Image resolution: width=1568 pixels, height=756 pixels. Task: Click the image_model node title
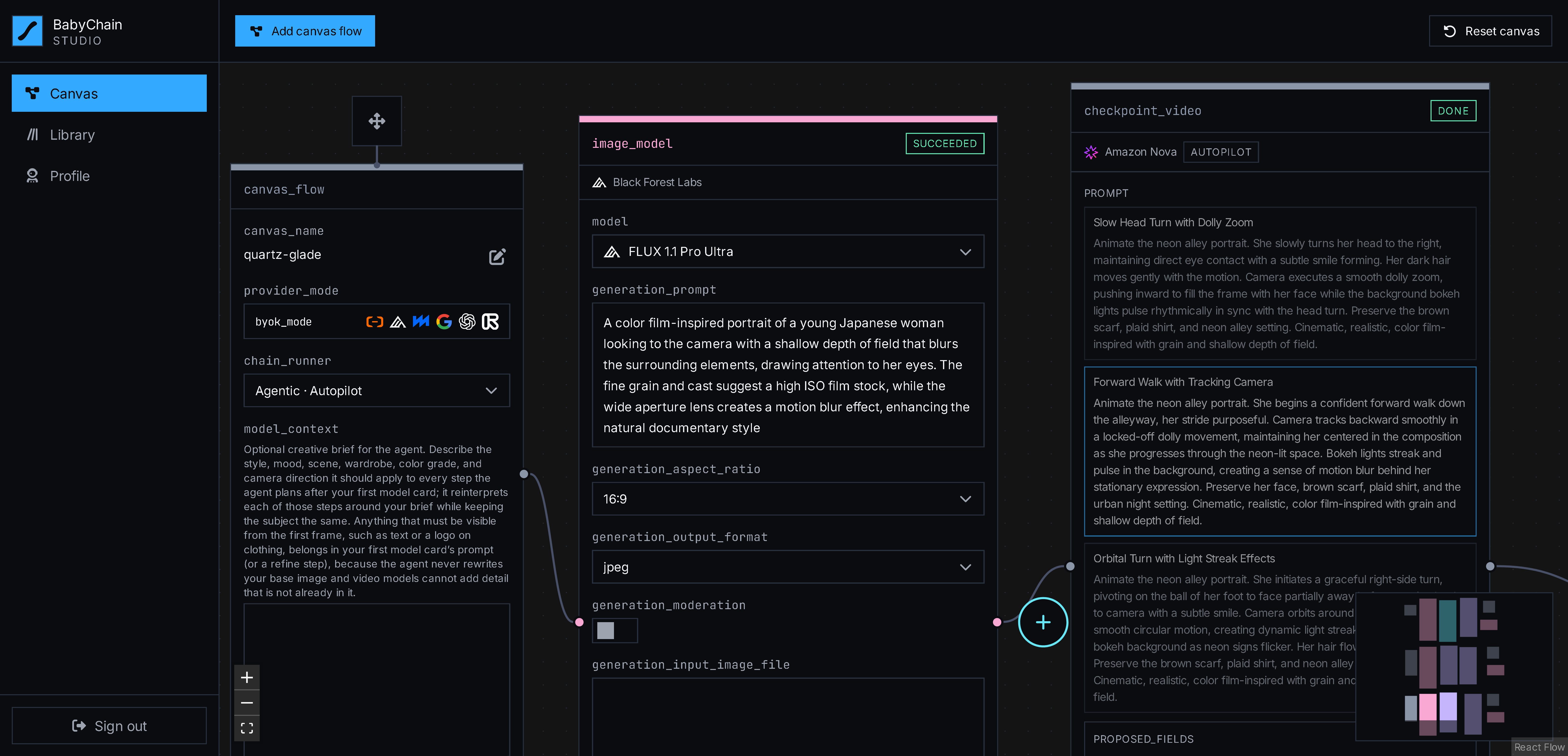pos(632,143)
